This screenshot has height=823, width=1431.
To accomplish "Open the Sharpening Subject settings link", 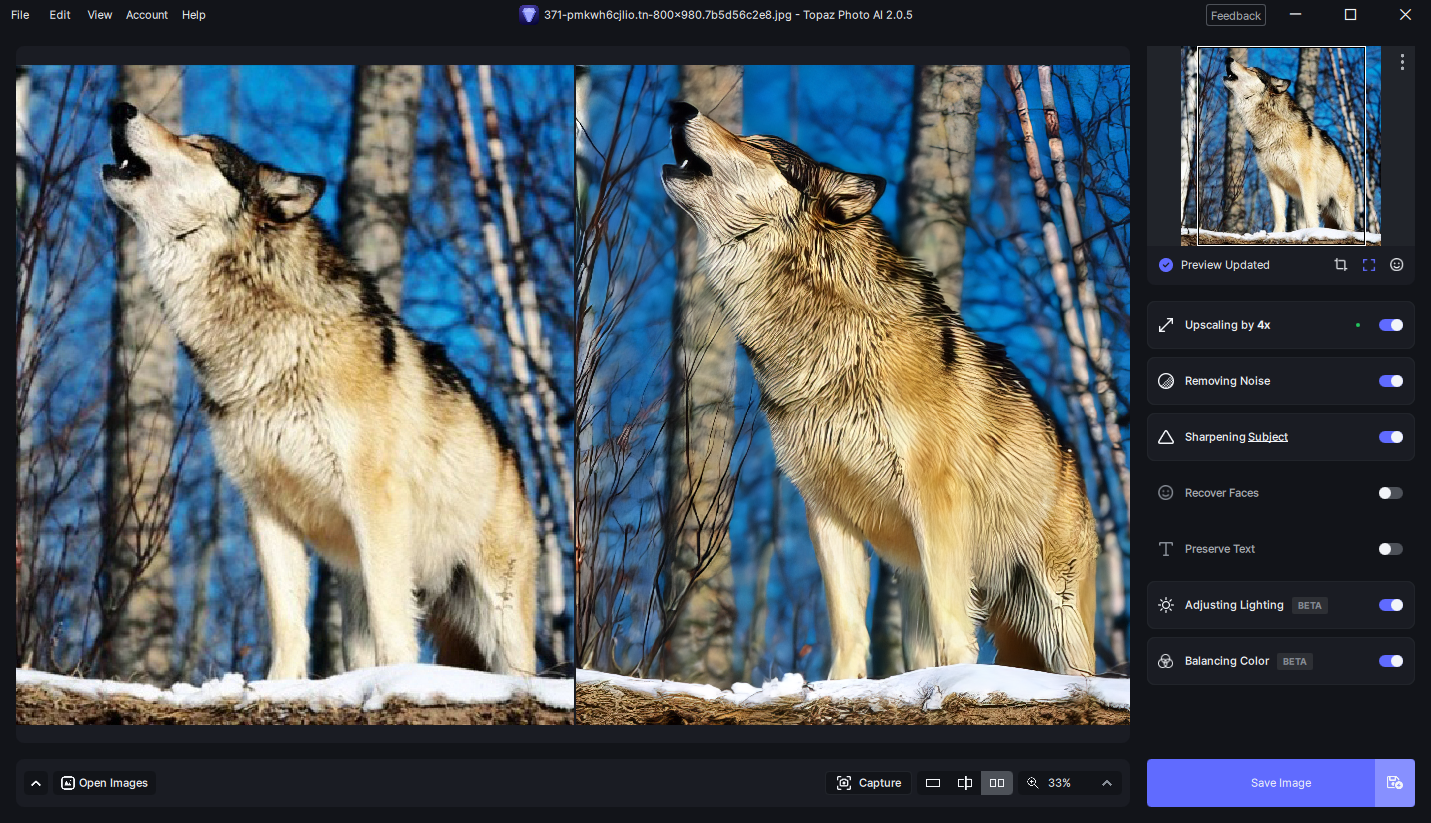I will (1269, 437).
